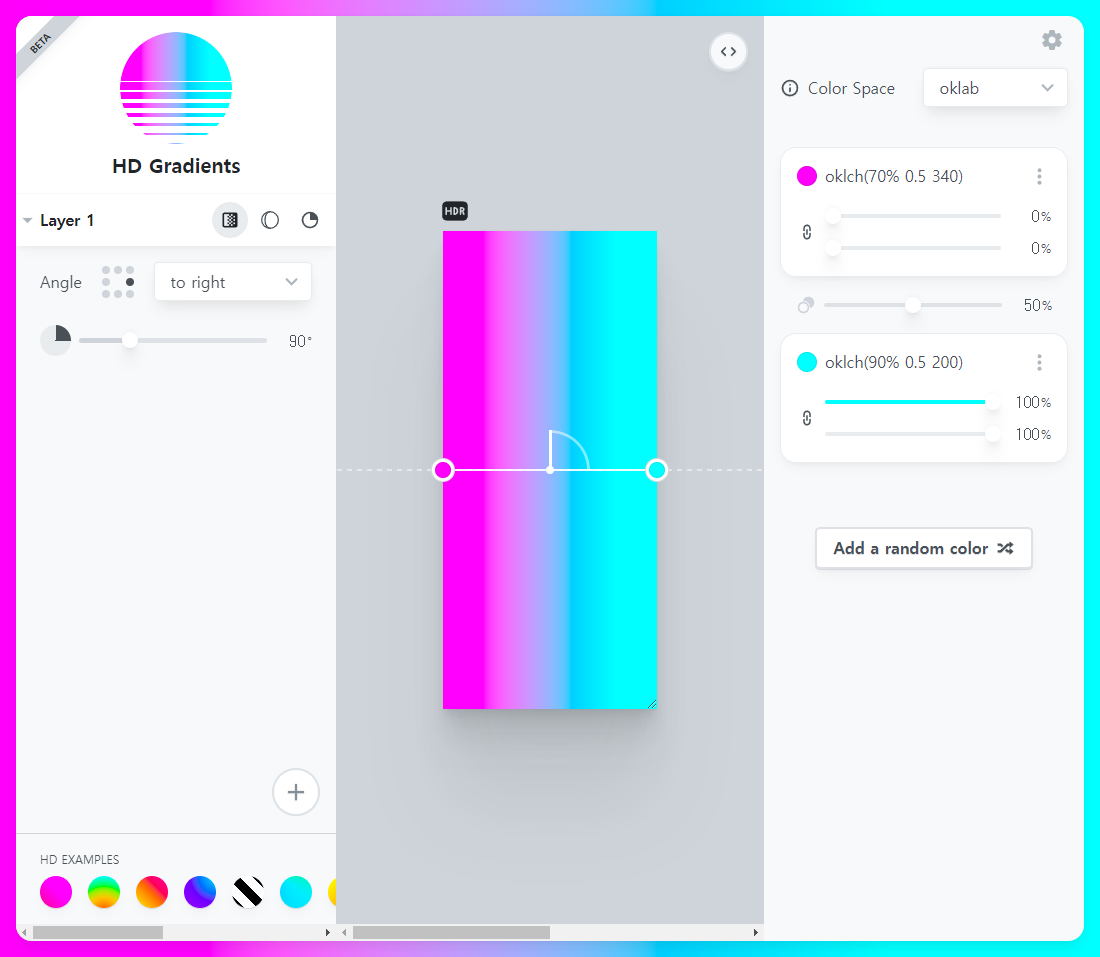The image size is (1100, 957).
Task: Click magenta start handle on gradient preview
Action: coord(443,469)
